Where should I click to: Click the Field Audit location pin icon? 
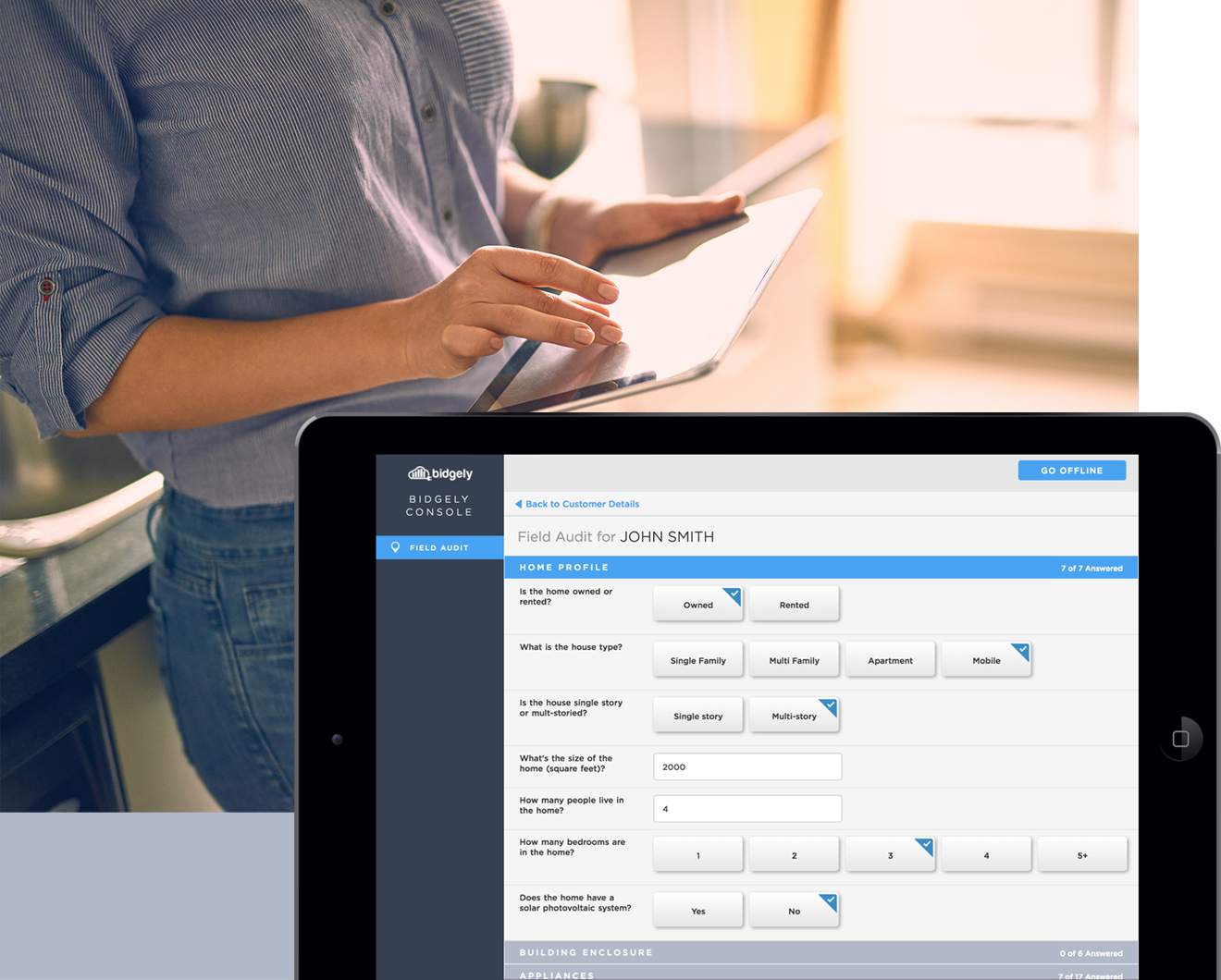pos(395,547)
